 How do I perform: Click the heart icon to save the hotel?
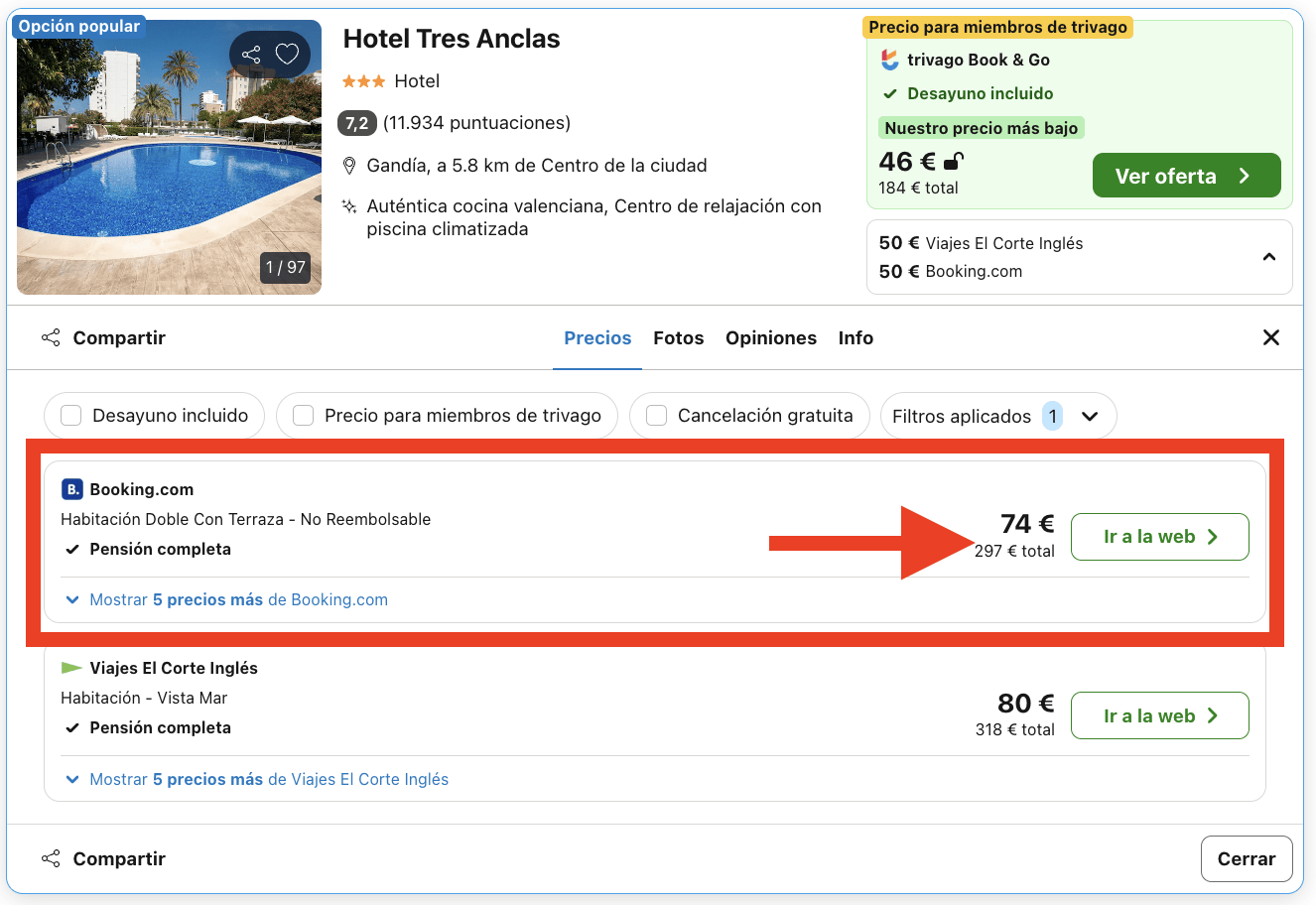coord(287,54)
